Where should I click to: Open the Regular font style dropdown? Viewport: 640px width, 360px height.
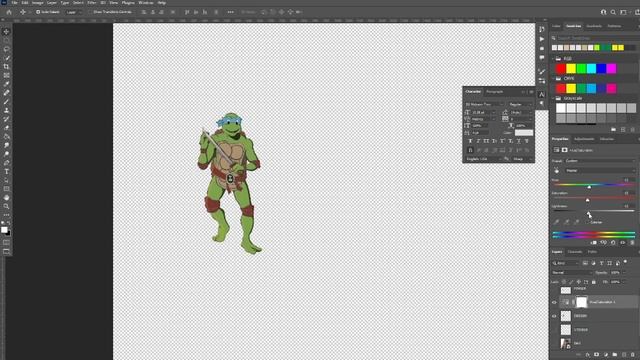521,104
